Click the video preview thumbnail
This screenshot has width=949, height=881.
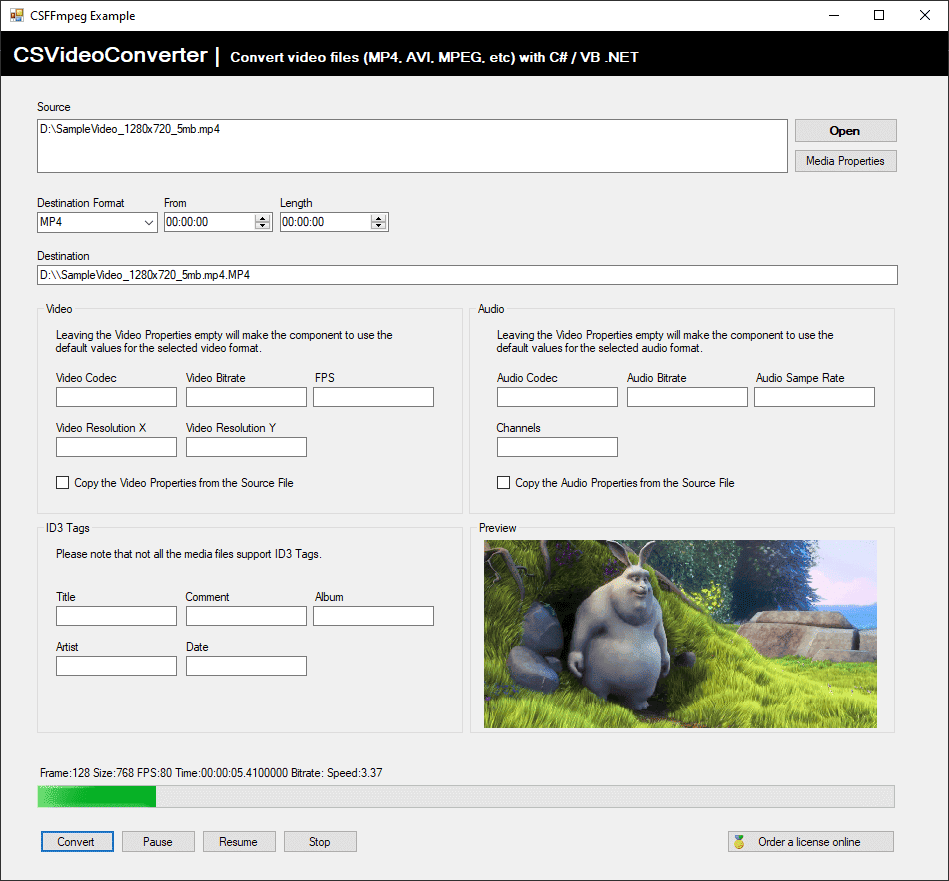tap(680, 633)
